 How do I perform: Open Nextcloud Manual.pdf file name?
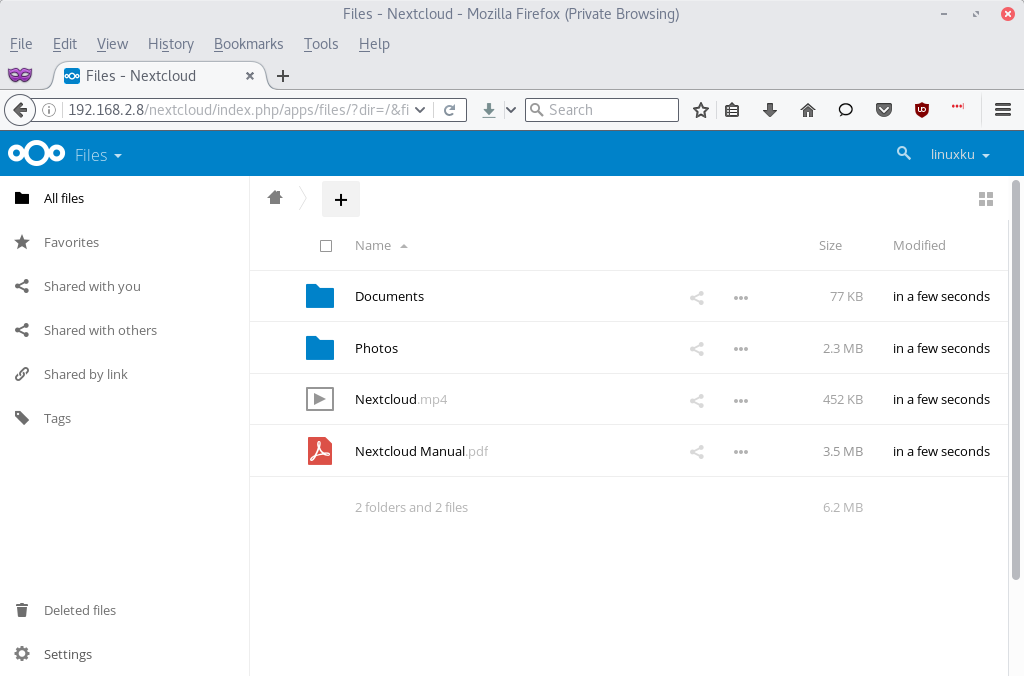pyautogui.click(x=421, y=451)
